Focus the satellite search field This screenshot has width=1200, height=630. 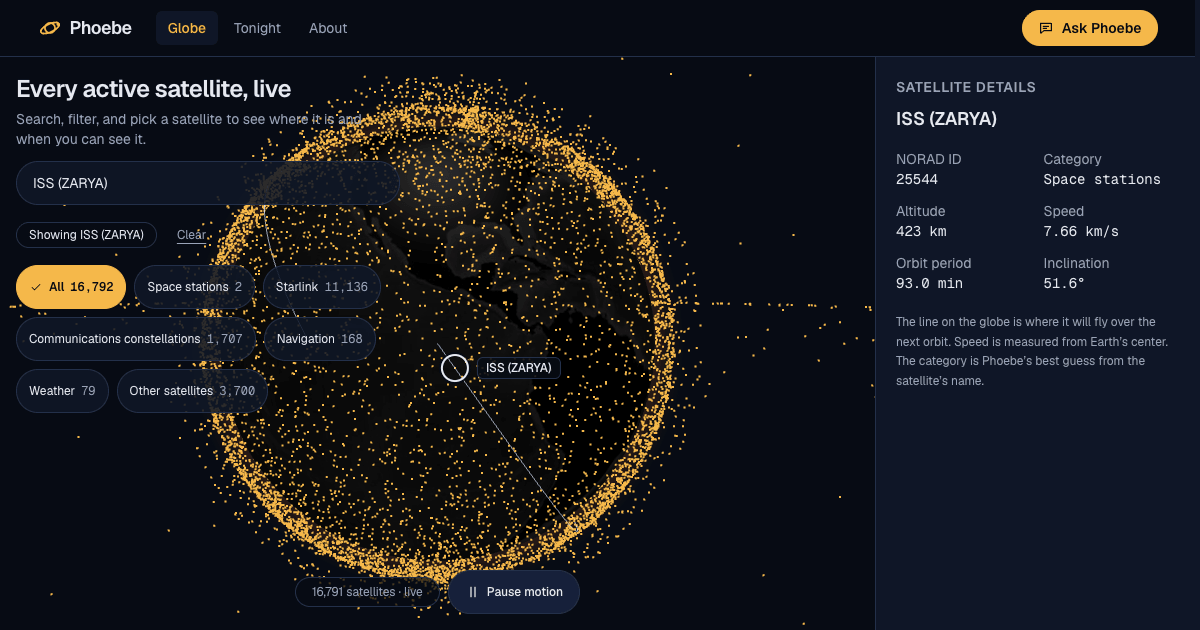(208, 183)
